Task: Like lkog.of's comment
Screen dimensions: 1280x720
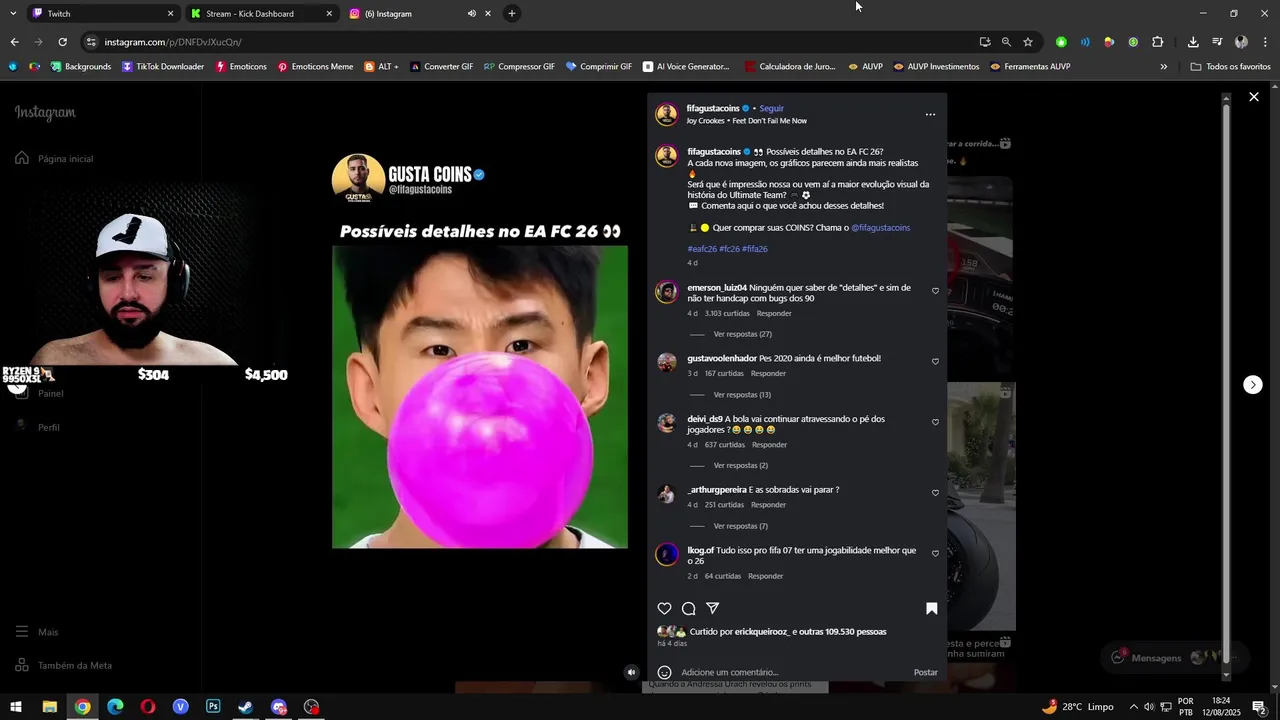Action: (x=935, y=553)
